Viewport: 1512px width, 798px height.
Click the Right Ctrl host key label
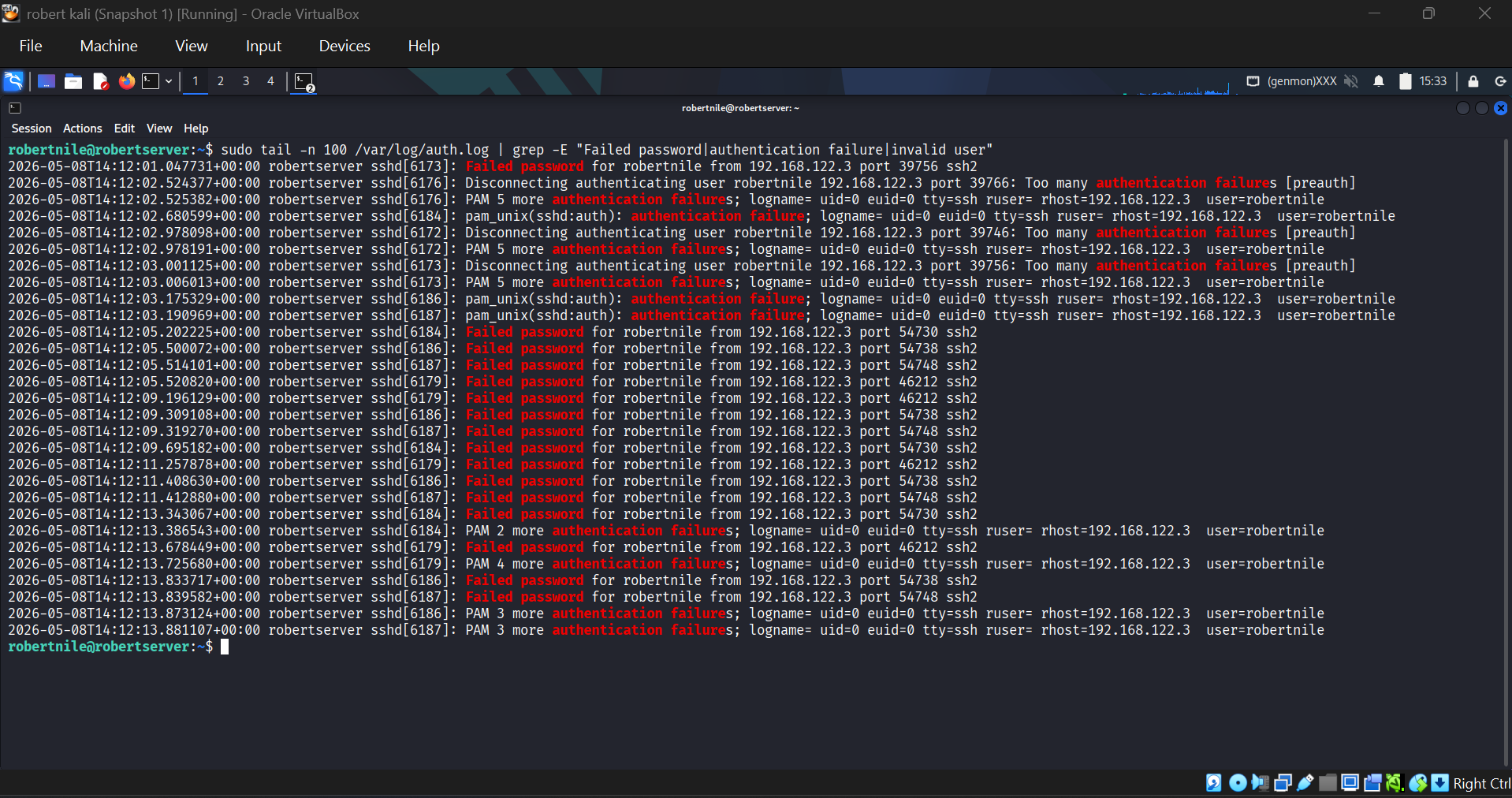point(1482,783)
